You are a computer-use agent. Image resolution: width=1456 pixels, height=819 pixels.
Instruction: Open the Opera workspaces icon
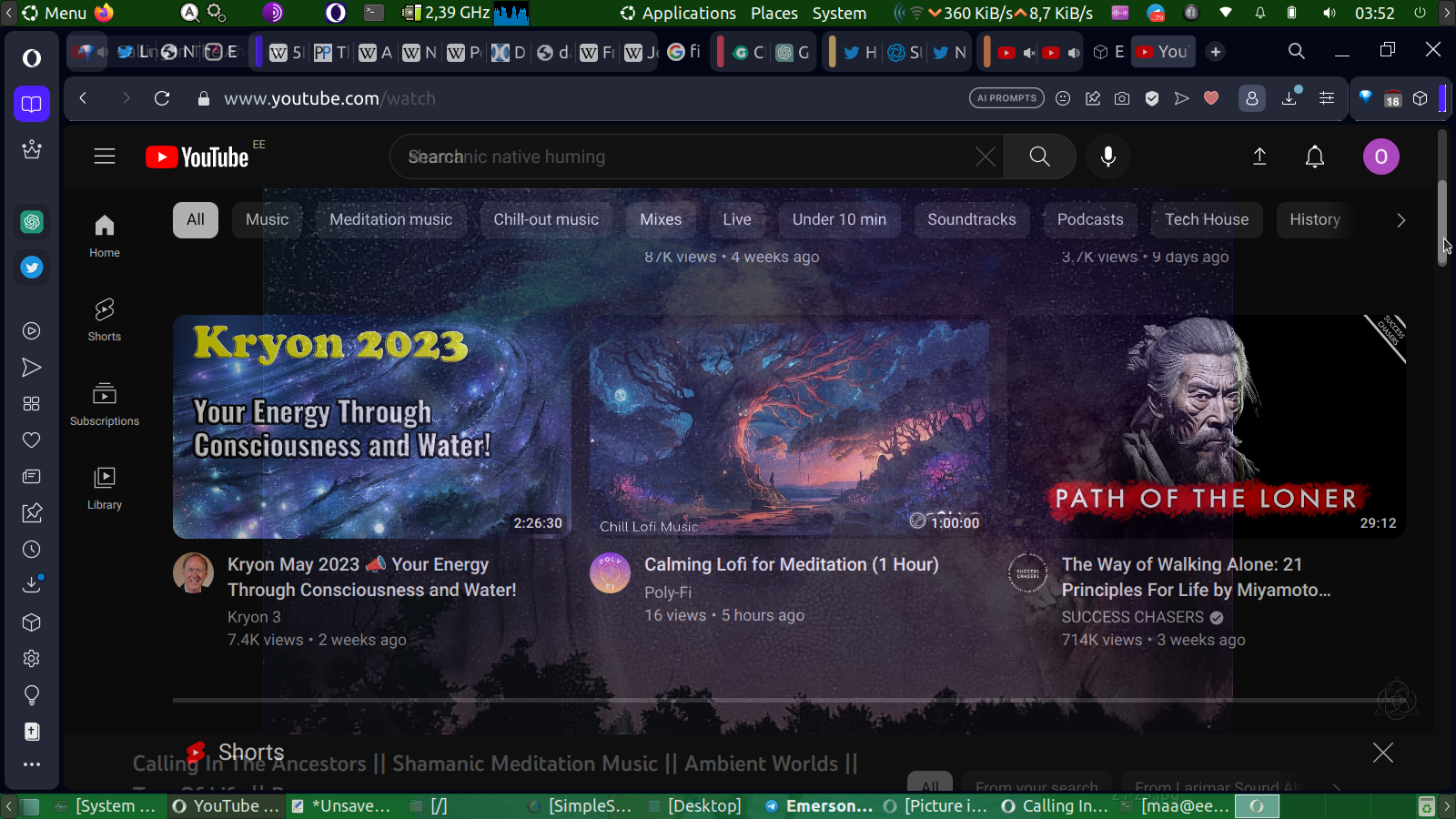pyautogui.click(x=32, y=104)
